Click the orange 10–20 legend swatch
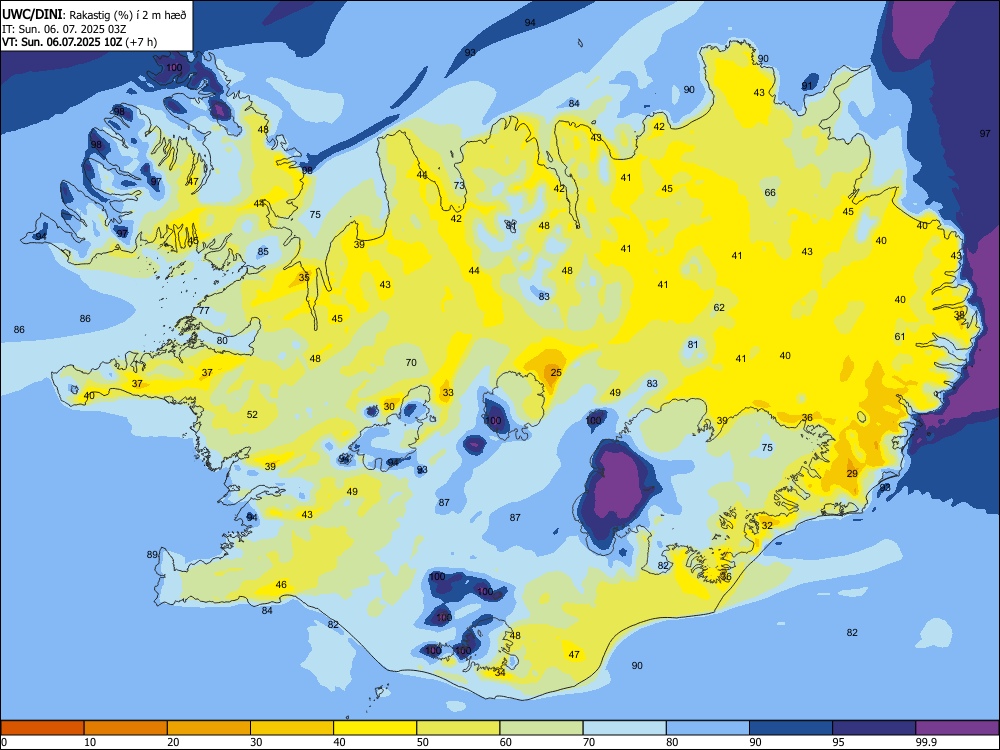 [x=126, y=728]
